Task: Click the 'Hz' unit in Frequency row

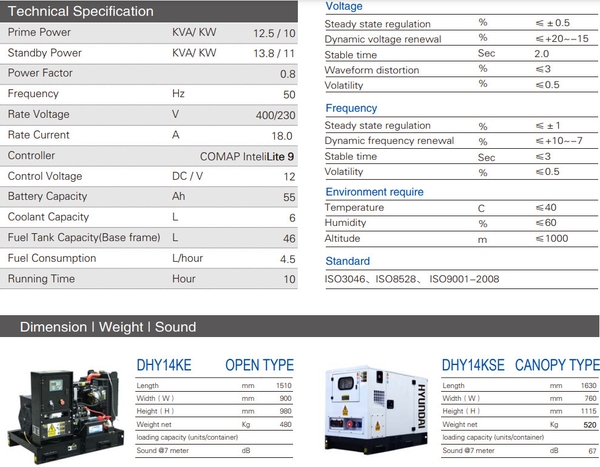Action: click(x=178, y=94)
